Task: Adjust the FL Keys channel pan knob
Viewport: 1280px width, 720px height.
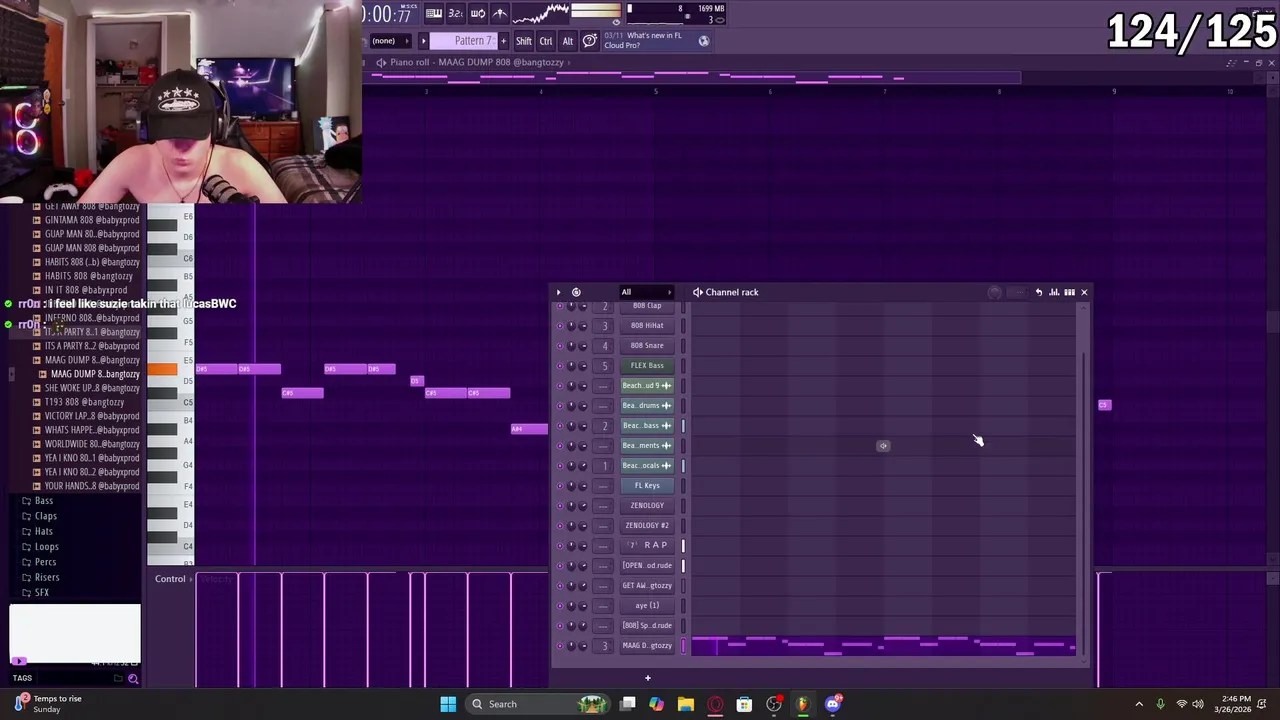Action: click(x=571, y=485)
